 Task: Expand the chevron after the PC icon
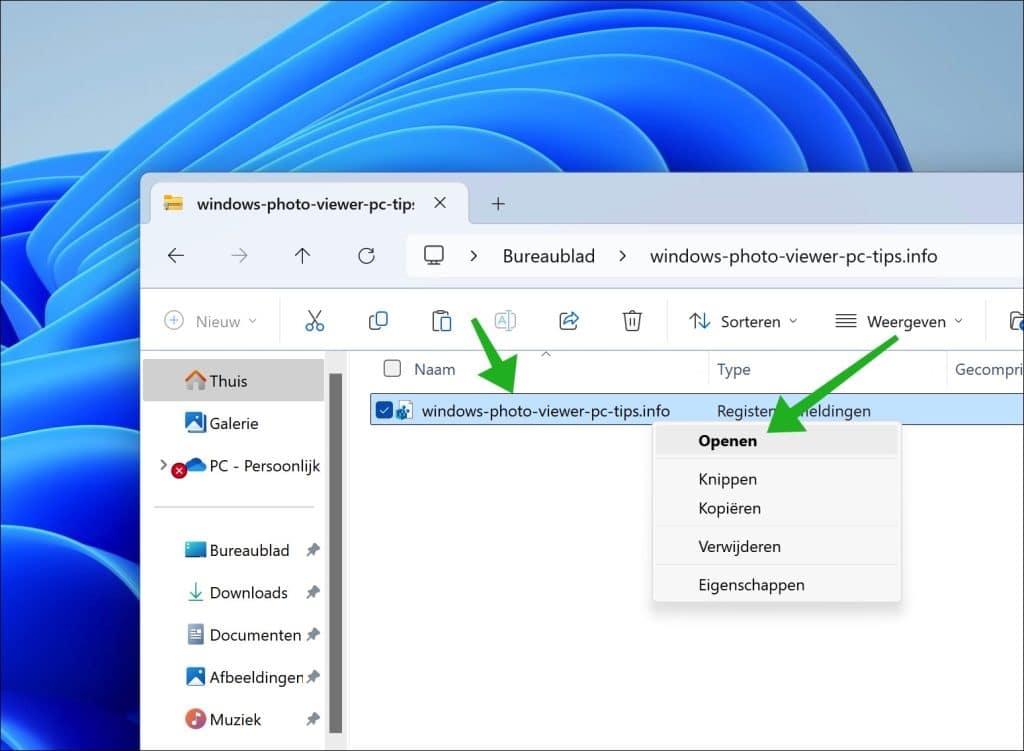(x=473, y=256)
